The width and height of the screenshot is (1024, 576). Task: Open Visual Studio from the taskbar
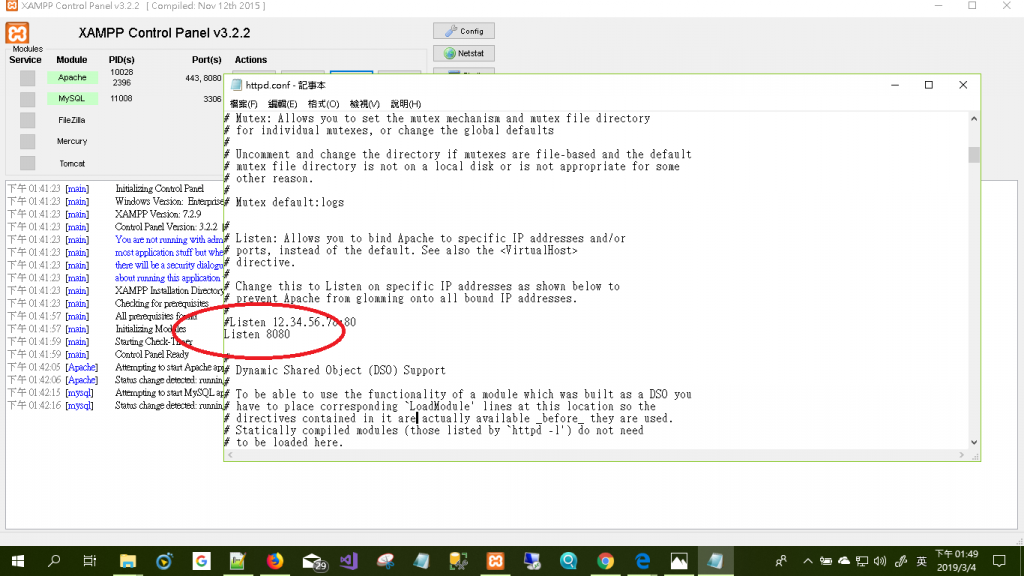(x=349, y=561)
